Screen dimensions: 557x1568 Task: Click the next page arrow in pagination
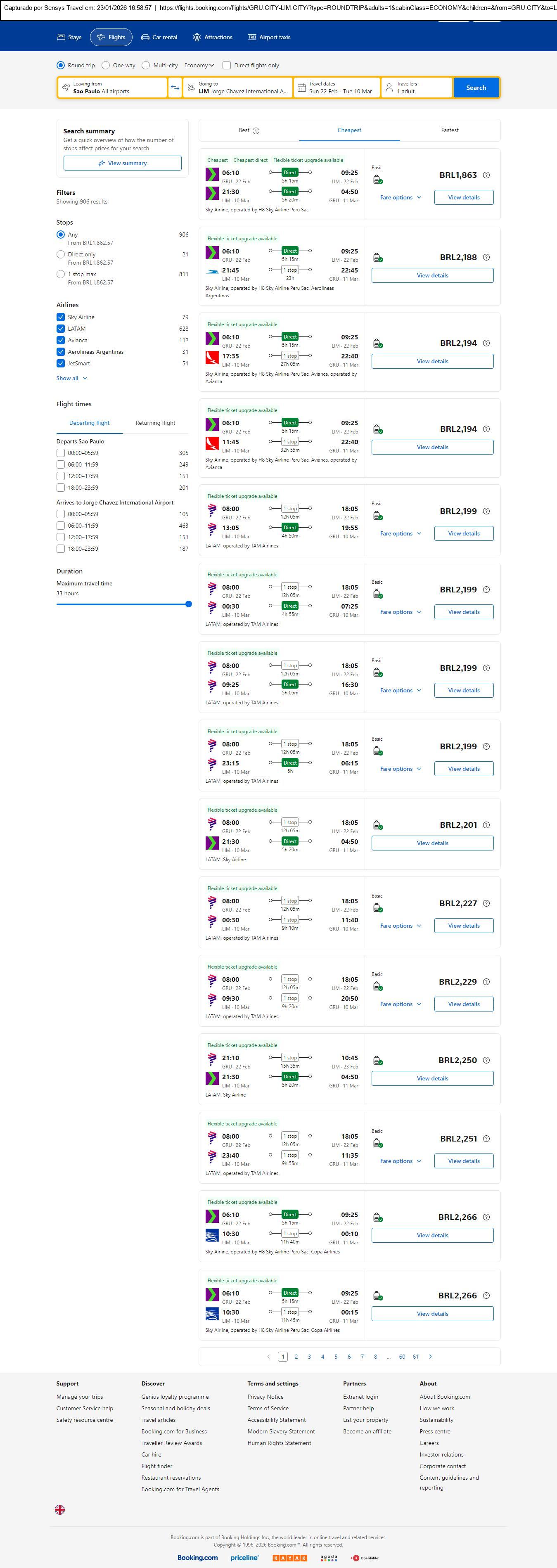tap(430, 1356)
